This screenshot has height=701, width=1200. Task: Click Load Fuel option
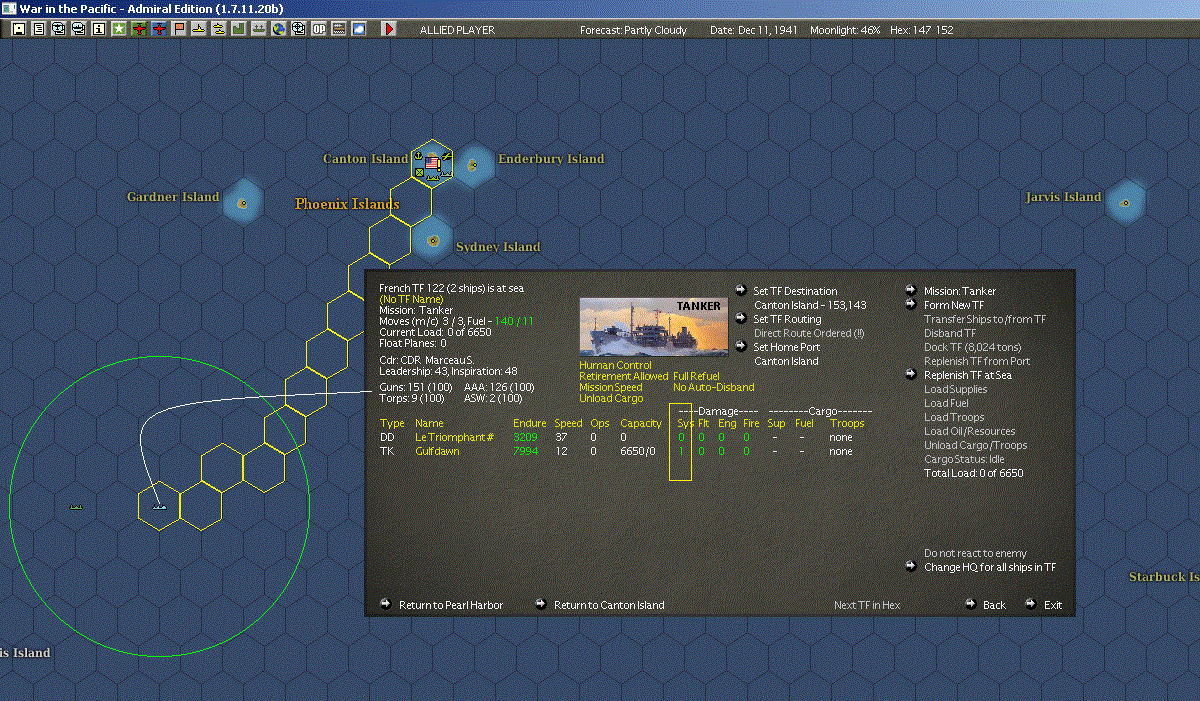(x=948, y=403)
